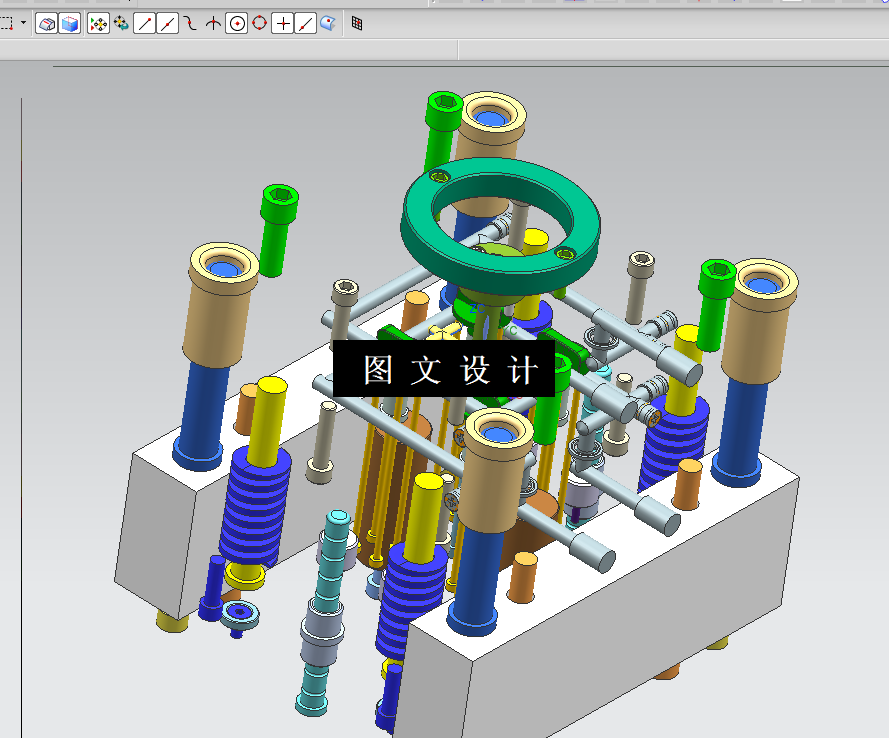The width and height of the screenshot is (889, 738).
Task: Click the Clear Snap Points icon
Action: (121, 23)
